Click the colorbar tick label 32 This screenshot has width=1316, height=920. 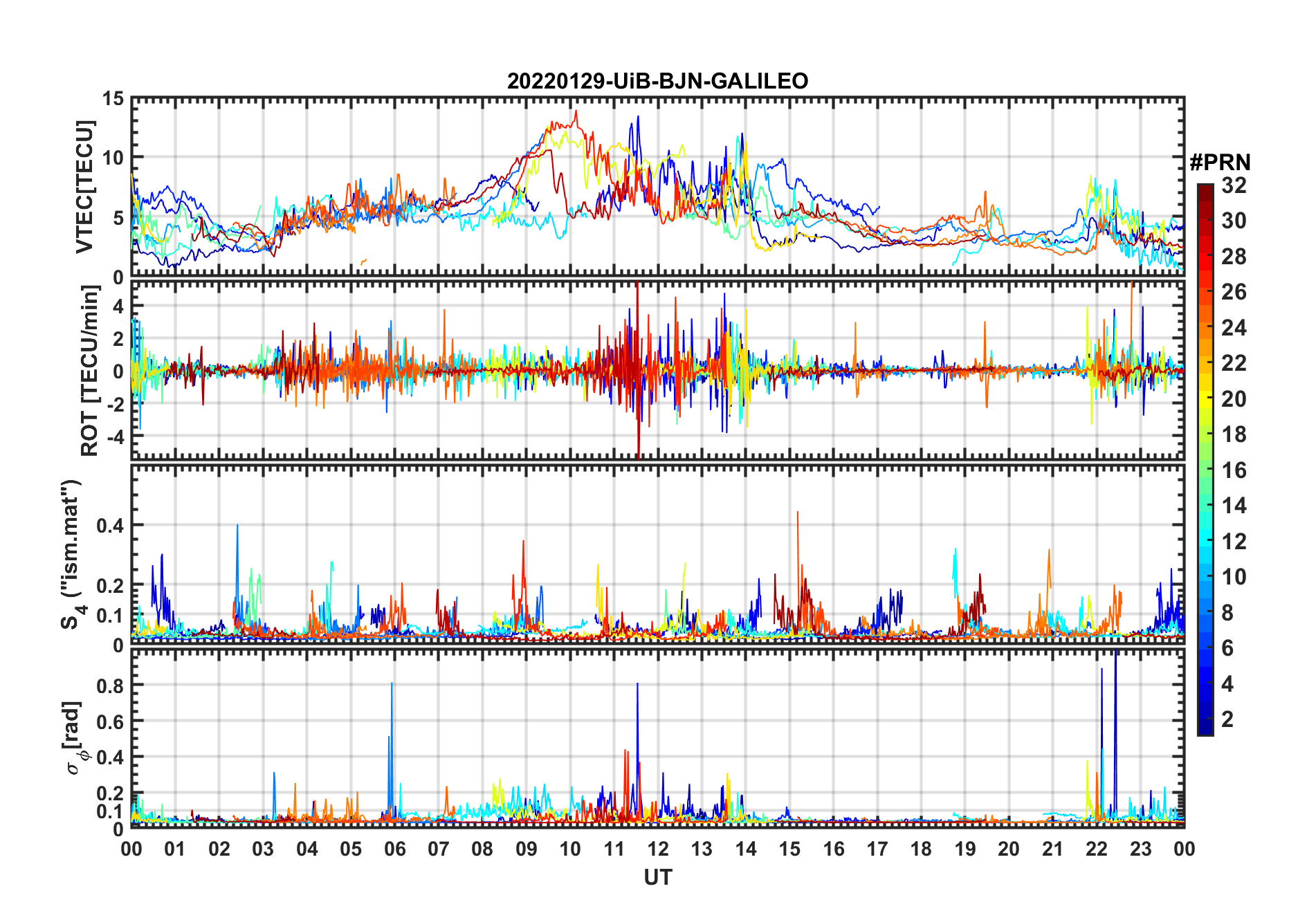point(1234,185)
